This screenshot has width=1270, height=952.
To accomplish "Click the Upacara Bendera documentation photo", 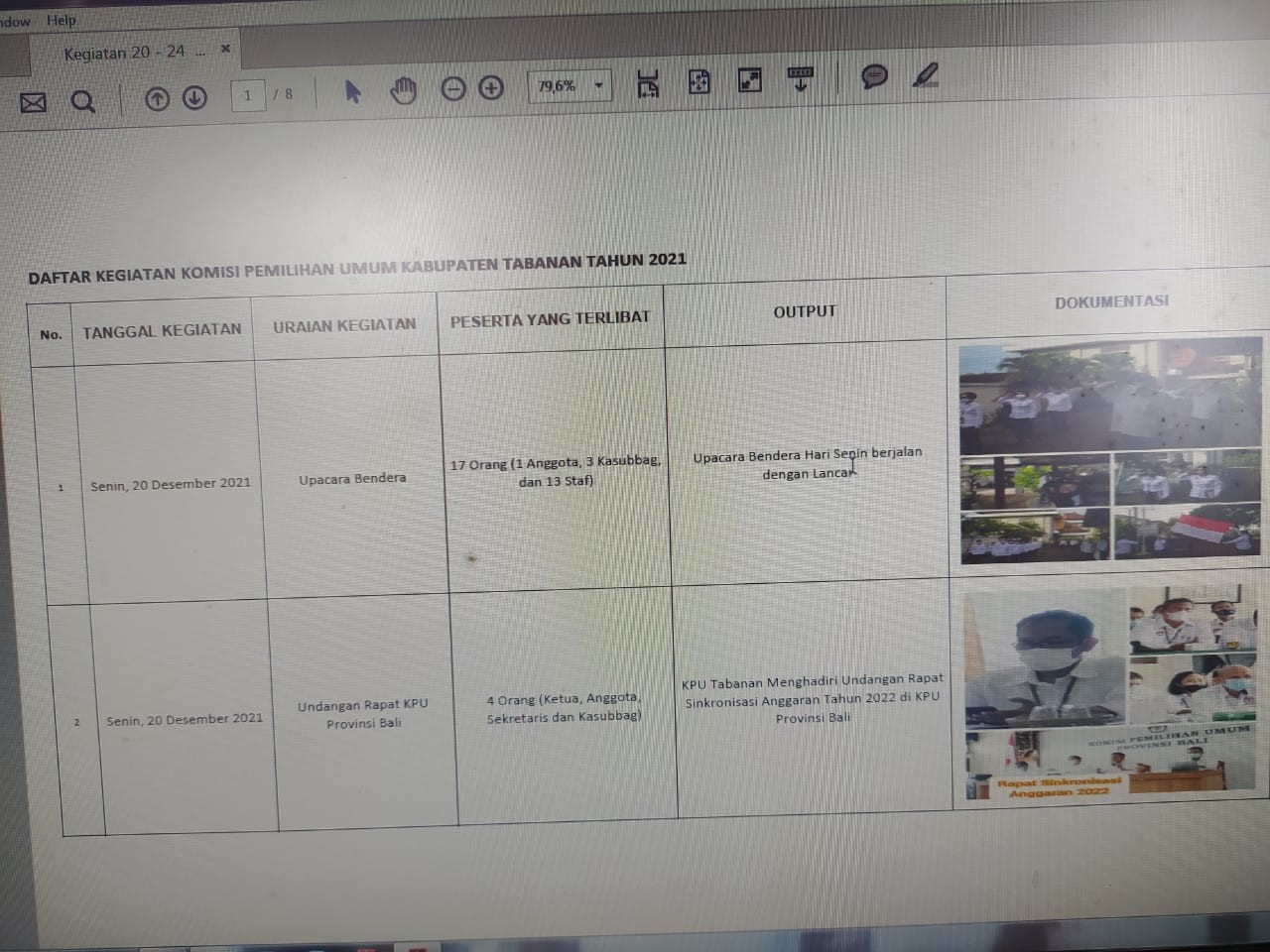I will (1109, 451).
